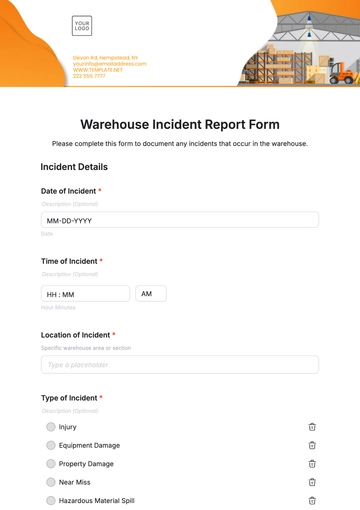Image resolution: width=360 pixels, height=510 pixels.
Task: Click the WWW.TEMPLATE.NET website text
Action: [x=98, y=70]
